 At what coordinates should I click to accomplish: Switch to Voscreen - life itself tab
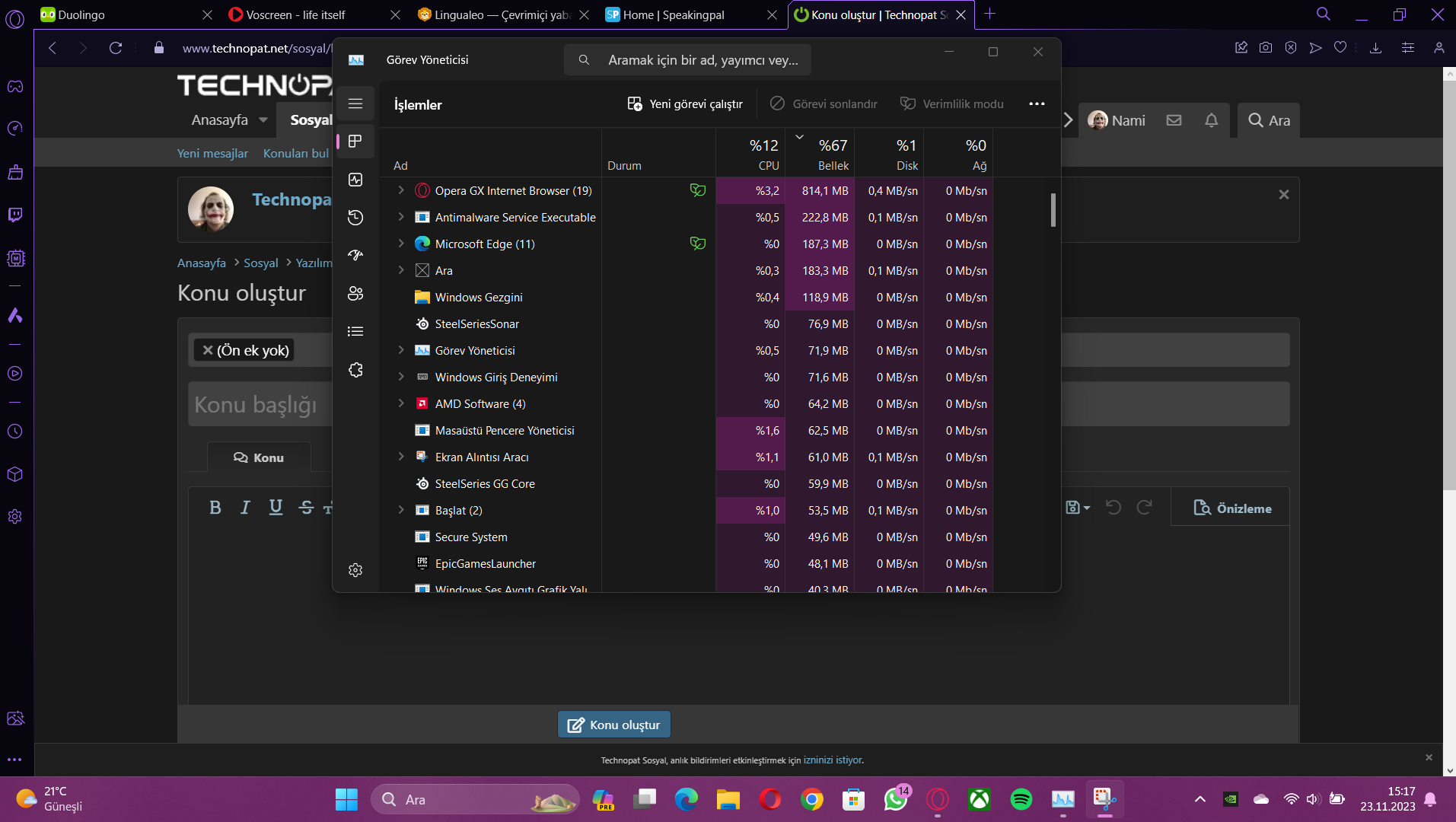pyautogui.click(x=314, y=14)
